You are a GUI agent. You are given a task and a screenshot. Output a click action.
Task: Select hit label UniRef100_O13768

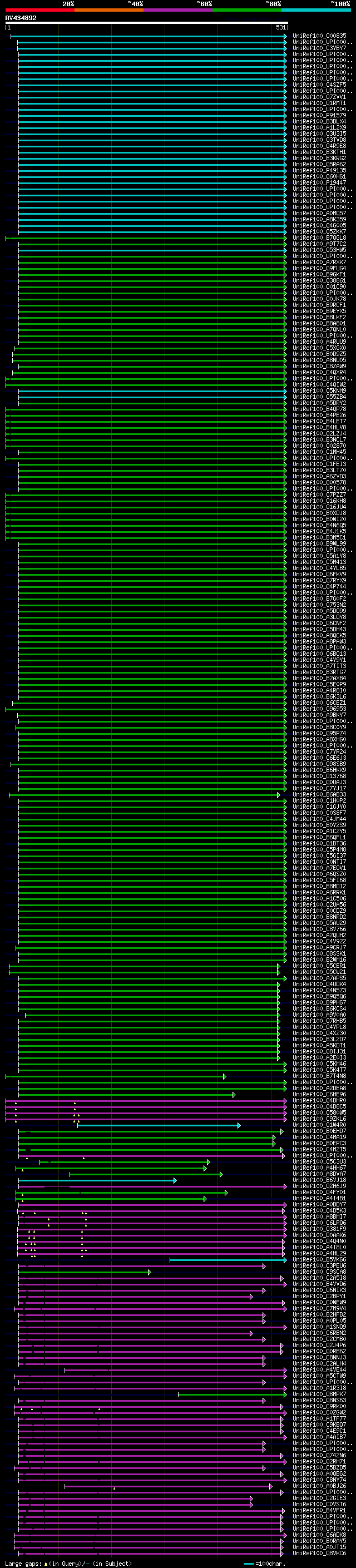pos(319,776)
